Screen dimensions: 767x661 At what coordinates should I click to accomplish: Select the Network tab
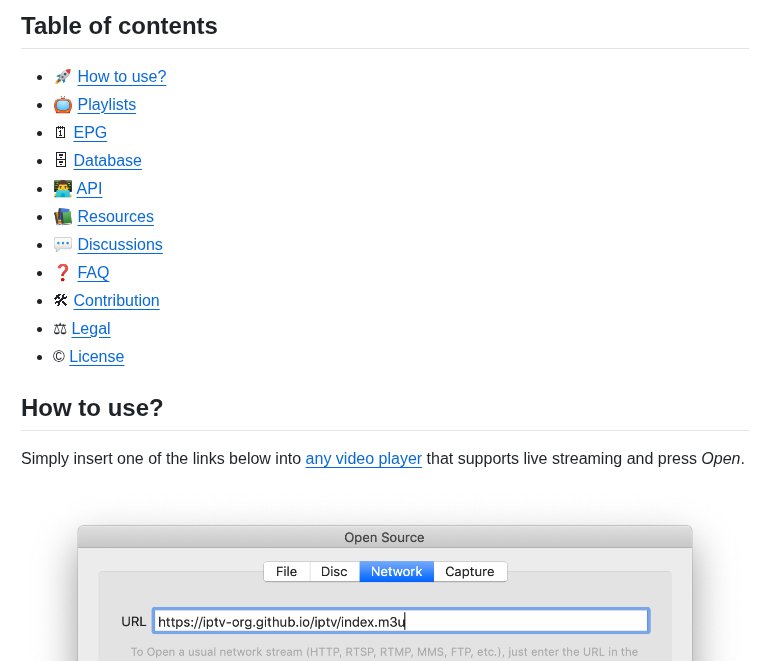[396, 572]
